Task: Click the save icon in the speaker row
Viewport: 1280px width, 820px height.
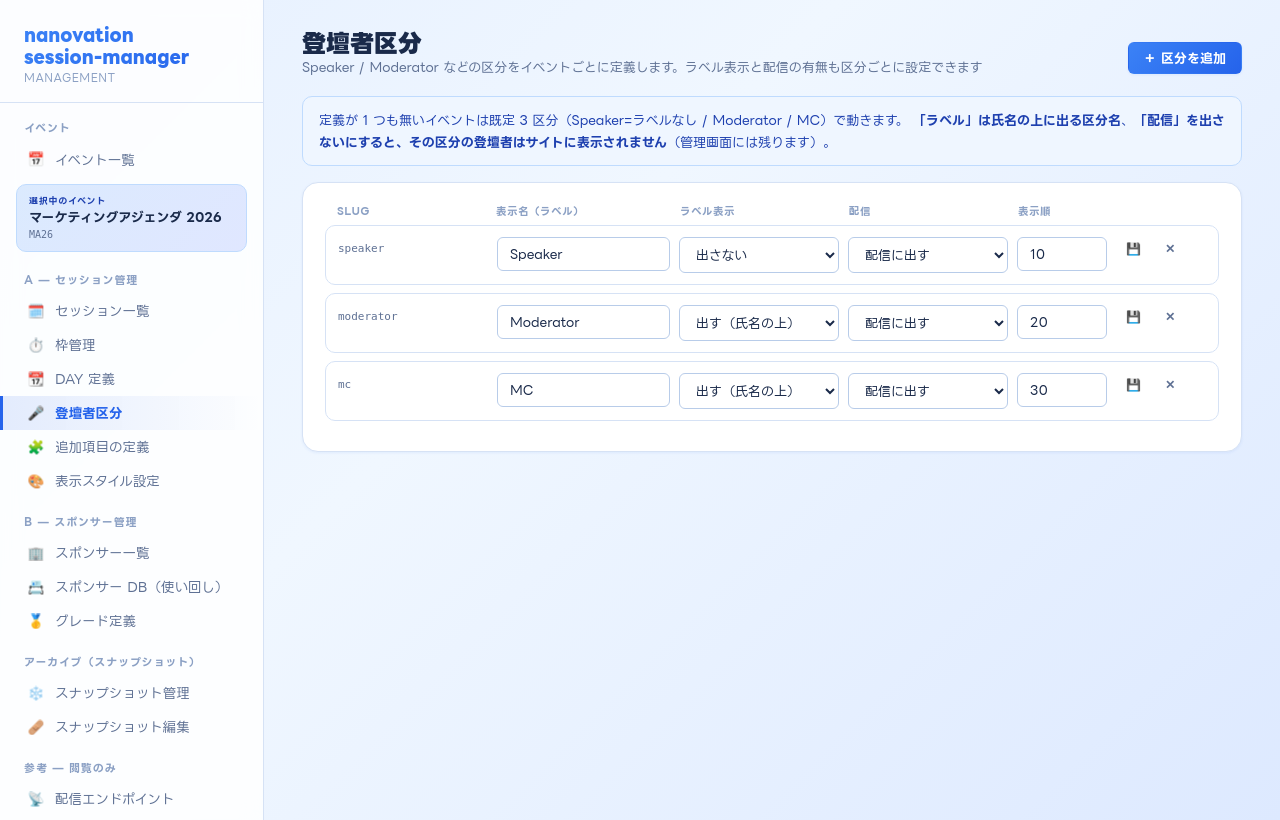Action: click(x=1133, y=249)
